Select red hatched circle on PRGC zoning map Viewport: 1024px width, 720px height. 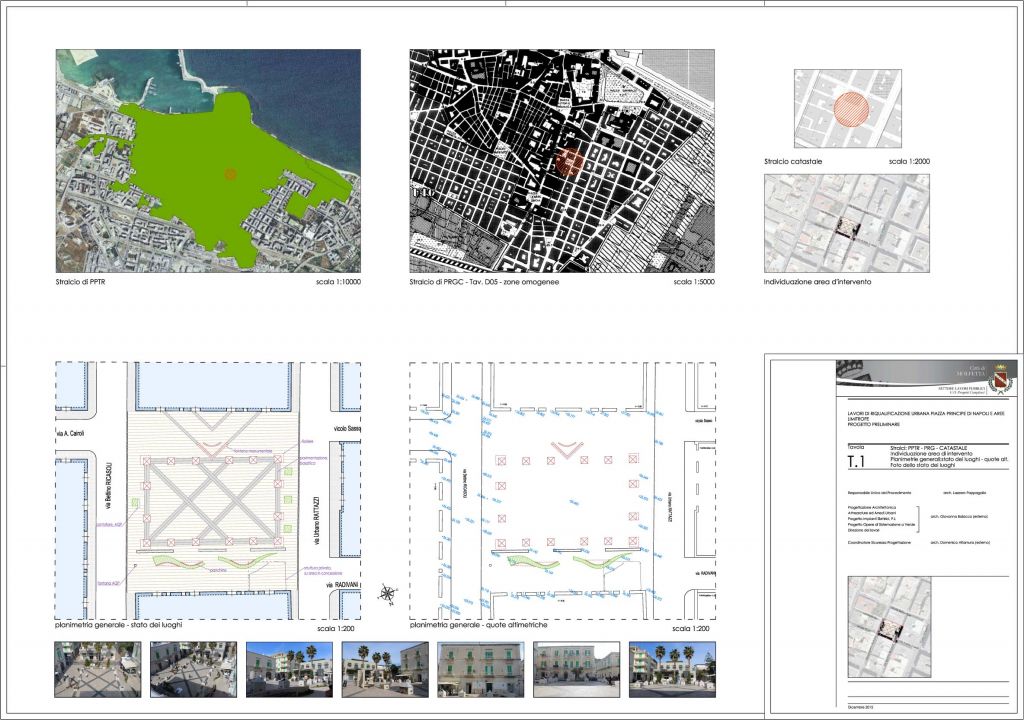[568, 163]
